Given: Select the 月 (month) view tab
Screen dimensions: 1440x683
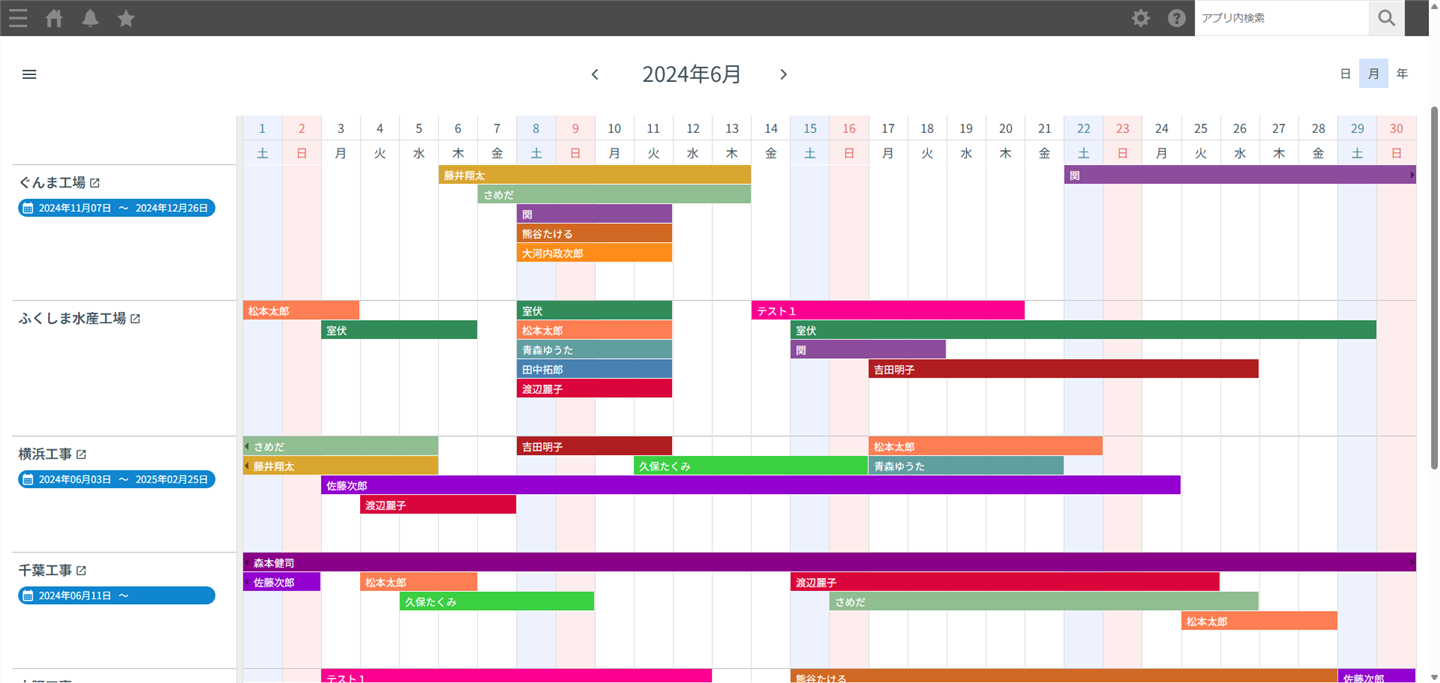Looking at the screenshot, I should point(1373,74).
